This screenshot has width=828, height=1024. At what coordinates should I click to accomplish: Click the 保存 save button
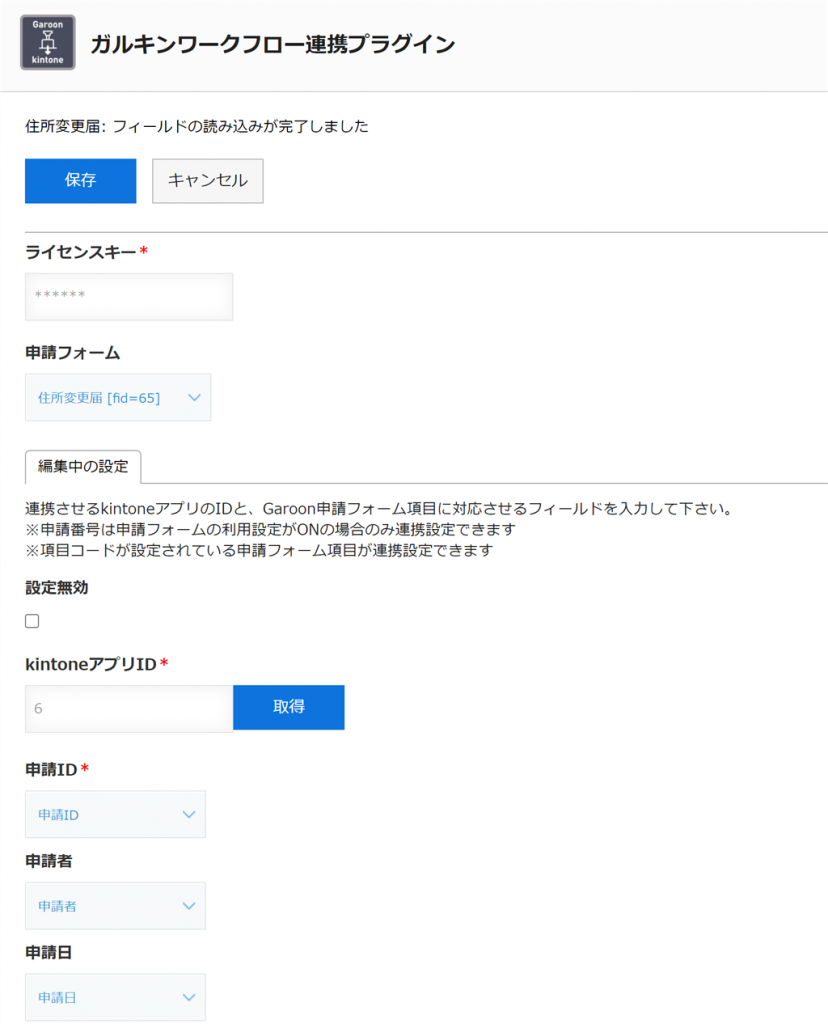point(80,181)
